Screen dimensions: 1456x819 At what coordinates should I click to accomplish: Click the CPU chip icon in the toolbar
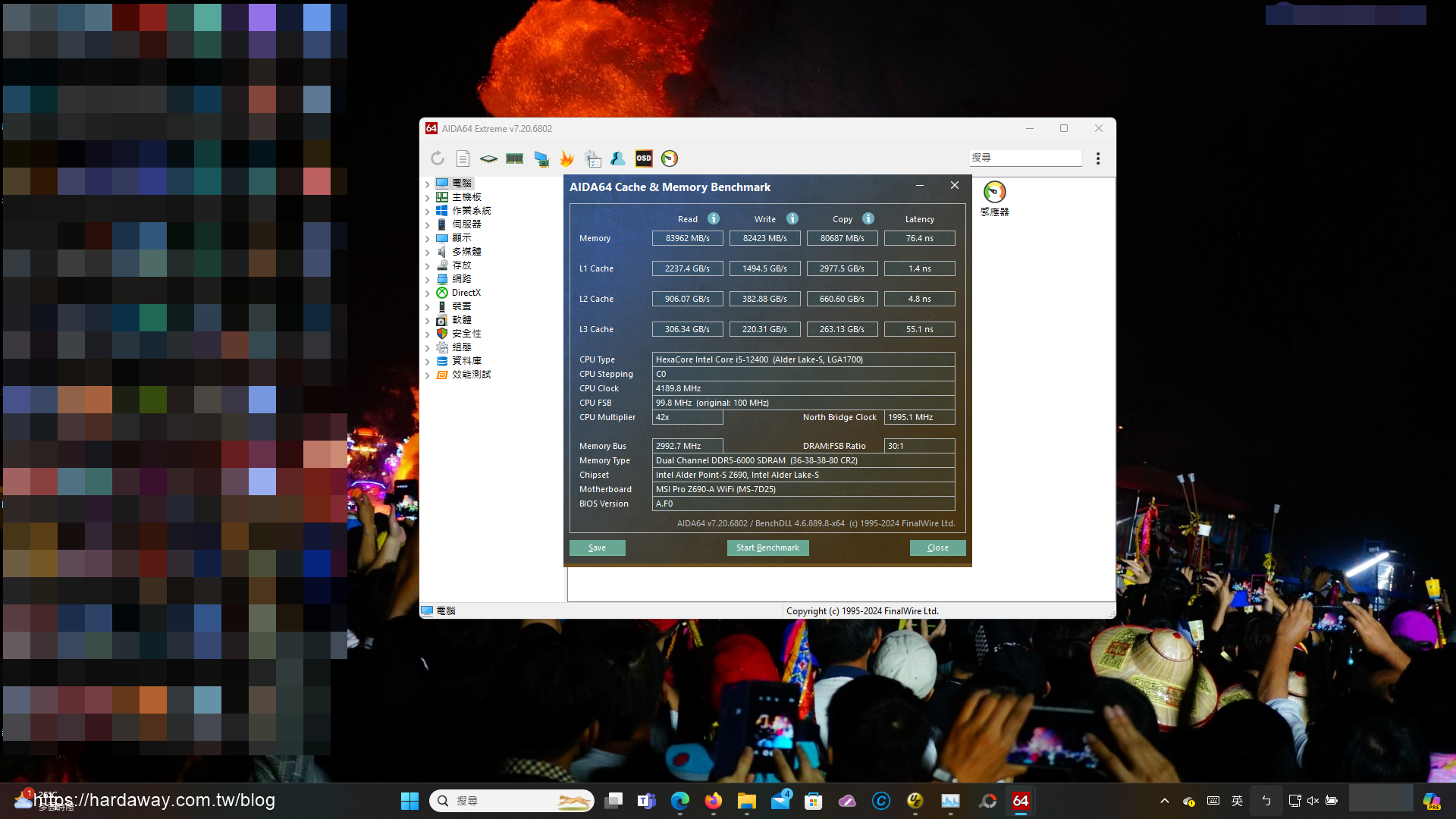click(x=489, y=158)
